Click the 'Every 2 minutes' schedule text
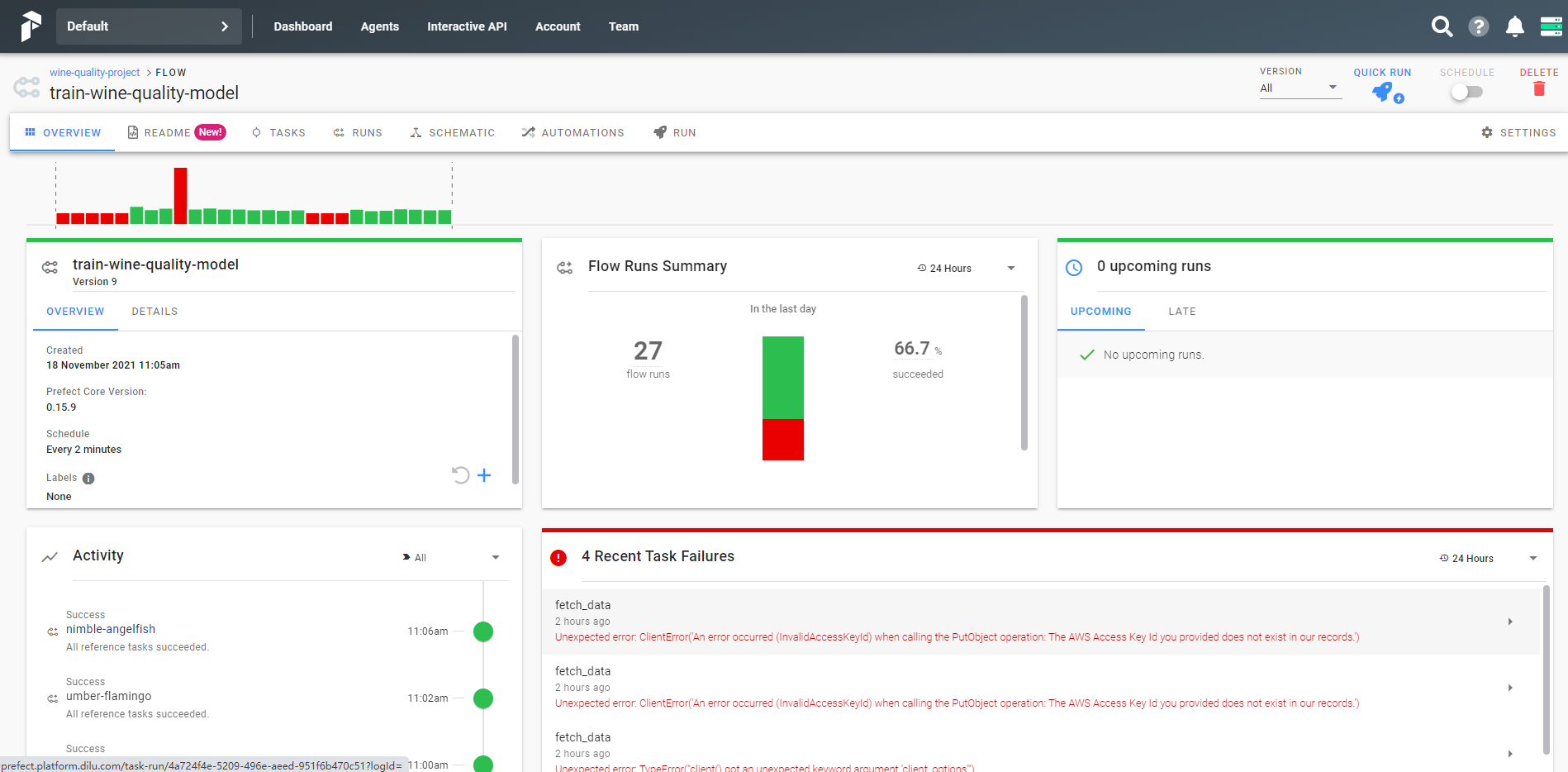 pos(83,450)
